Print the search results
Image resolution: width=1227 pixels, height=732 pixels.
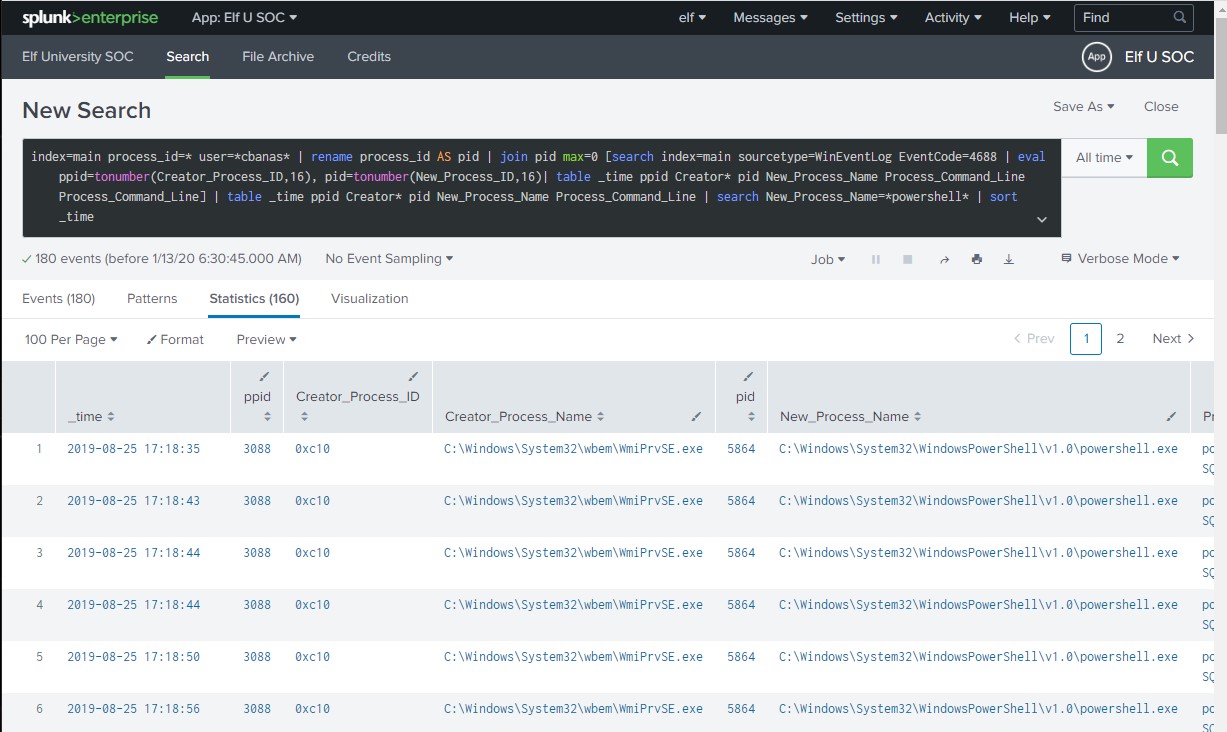click(x=976, y=259)
